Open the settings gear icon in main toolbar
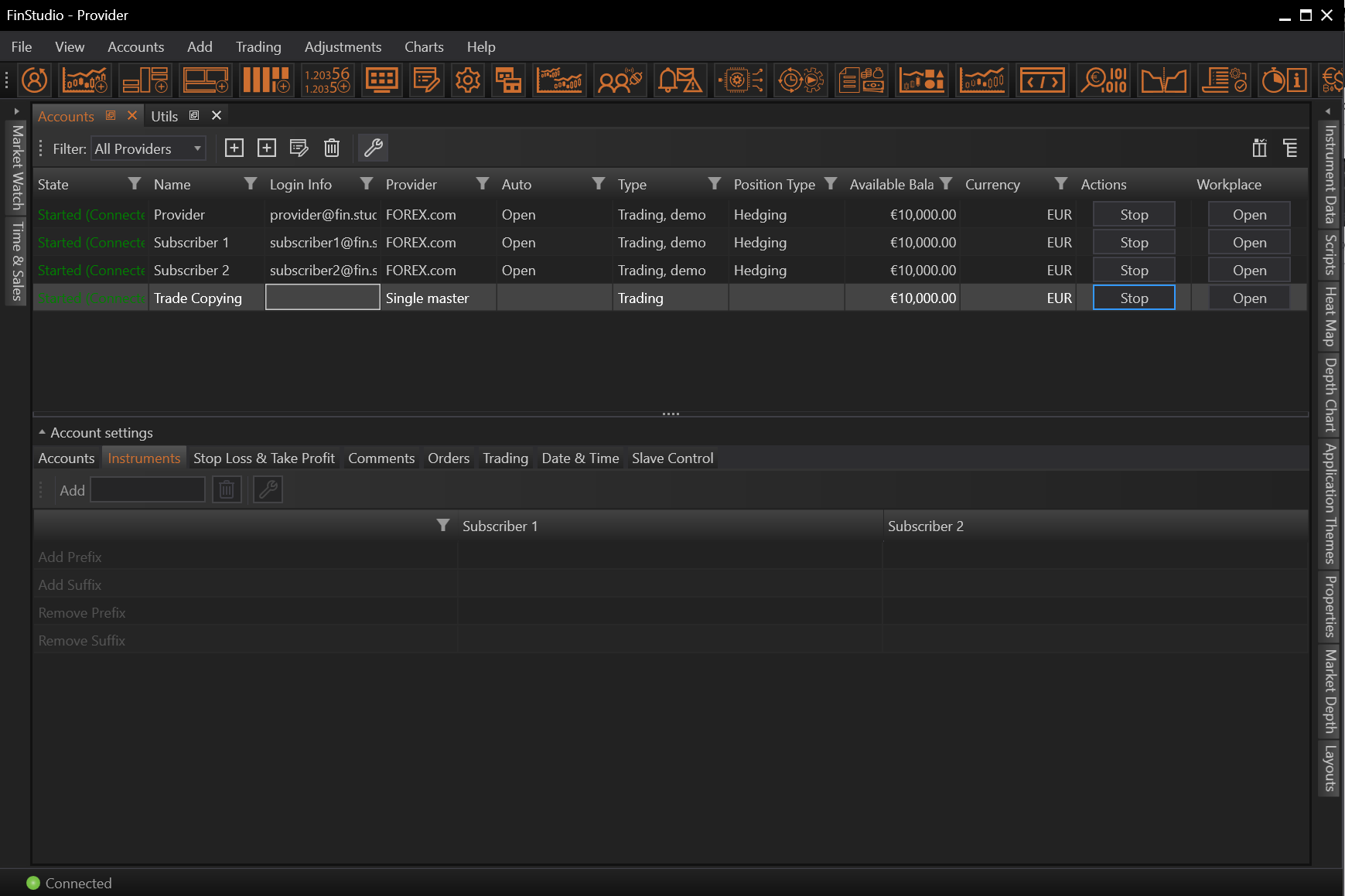Image resolution: width=1345 pixels, height=896 pixels. tap(467, 80)
